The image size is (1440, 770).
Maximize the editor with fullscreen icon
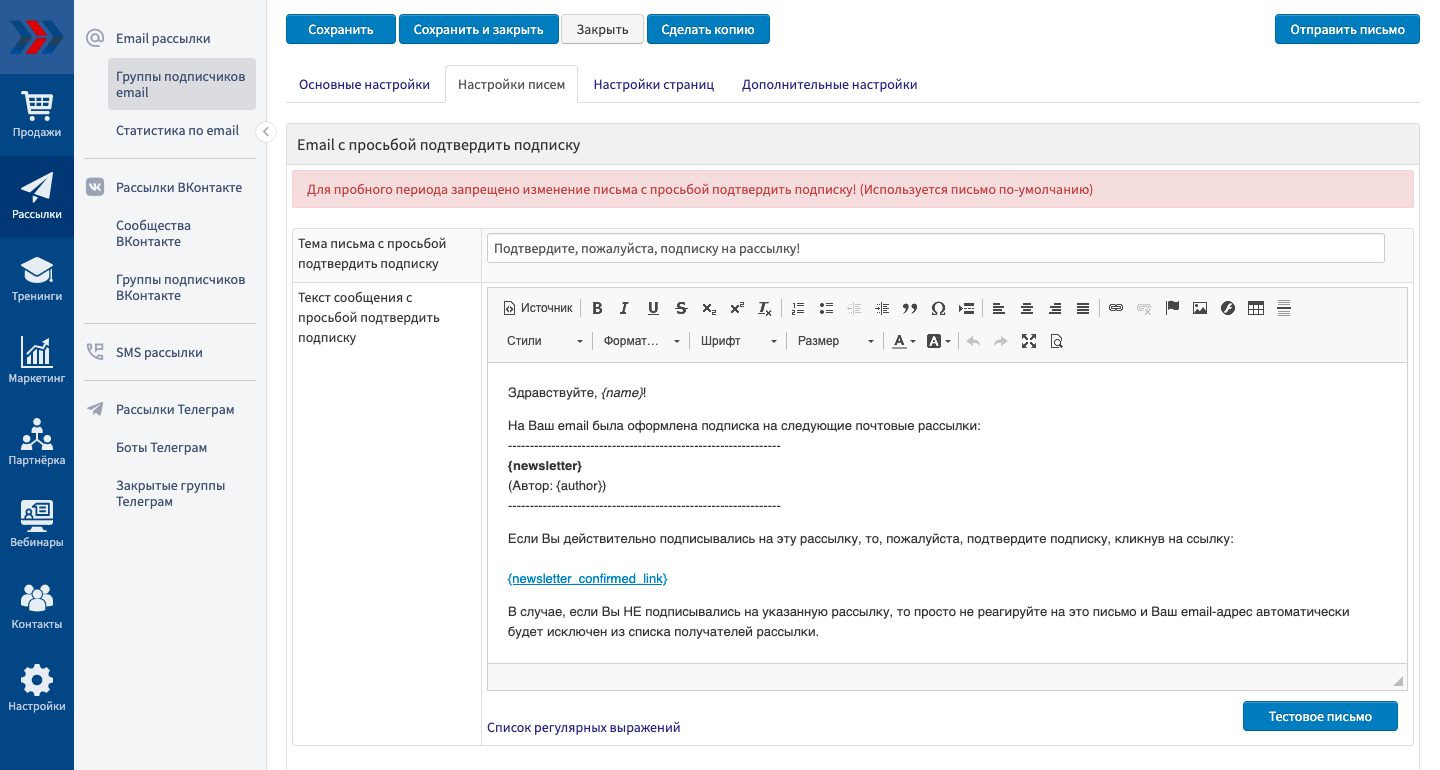(1029, 341)
